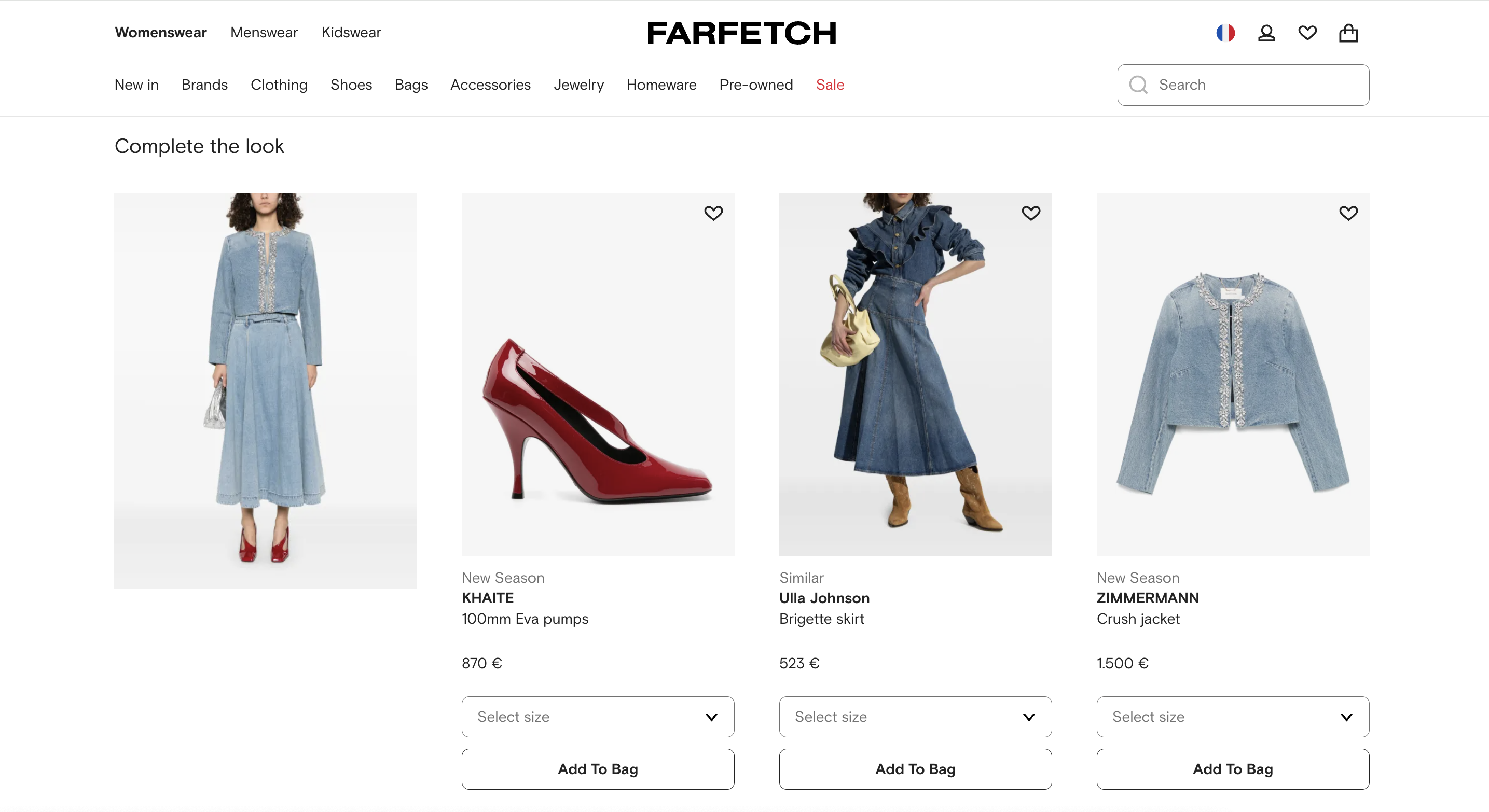The height and width of the screenshot is (812, 1489).
Task: Favorite the KHAITE Eva pumps
Action: pos(713,213)
